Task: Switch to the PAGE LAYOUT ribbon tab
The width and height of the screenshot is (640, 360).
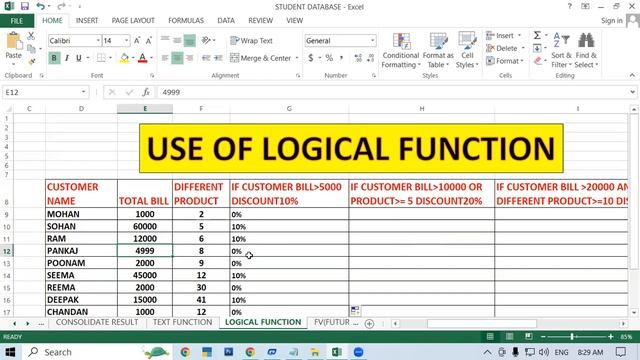Action: coord(133,20)
